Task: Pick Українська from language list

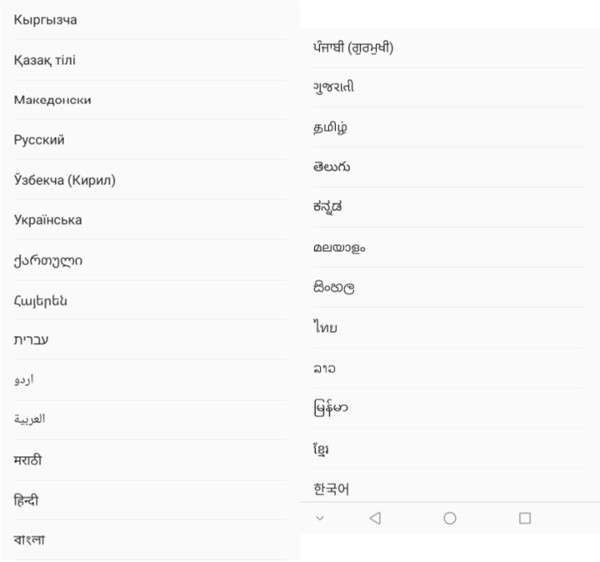Action: coord(150,220)
